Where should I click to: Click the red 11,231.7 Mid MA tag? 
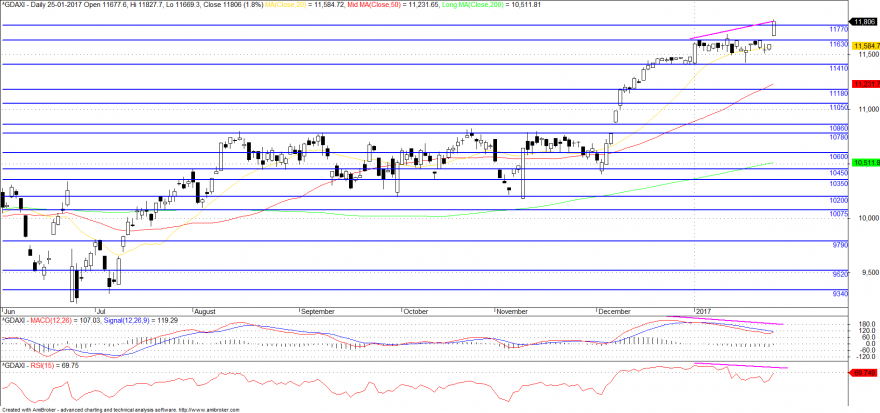tap(865, 84)
